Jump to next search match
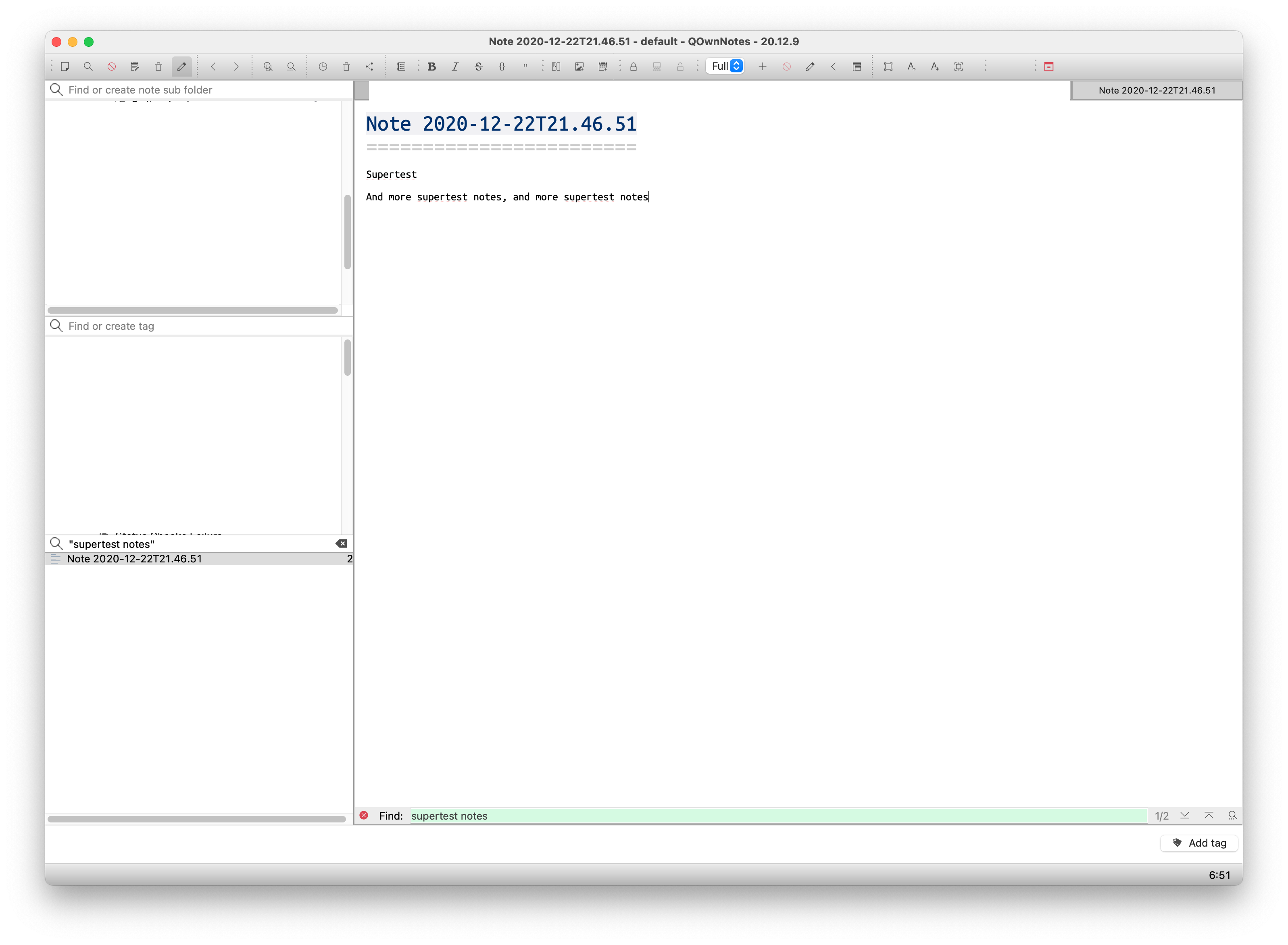 click(1185, 816)
